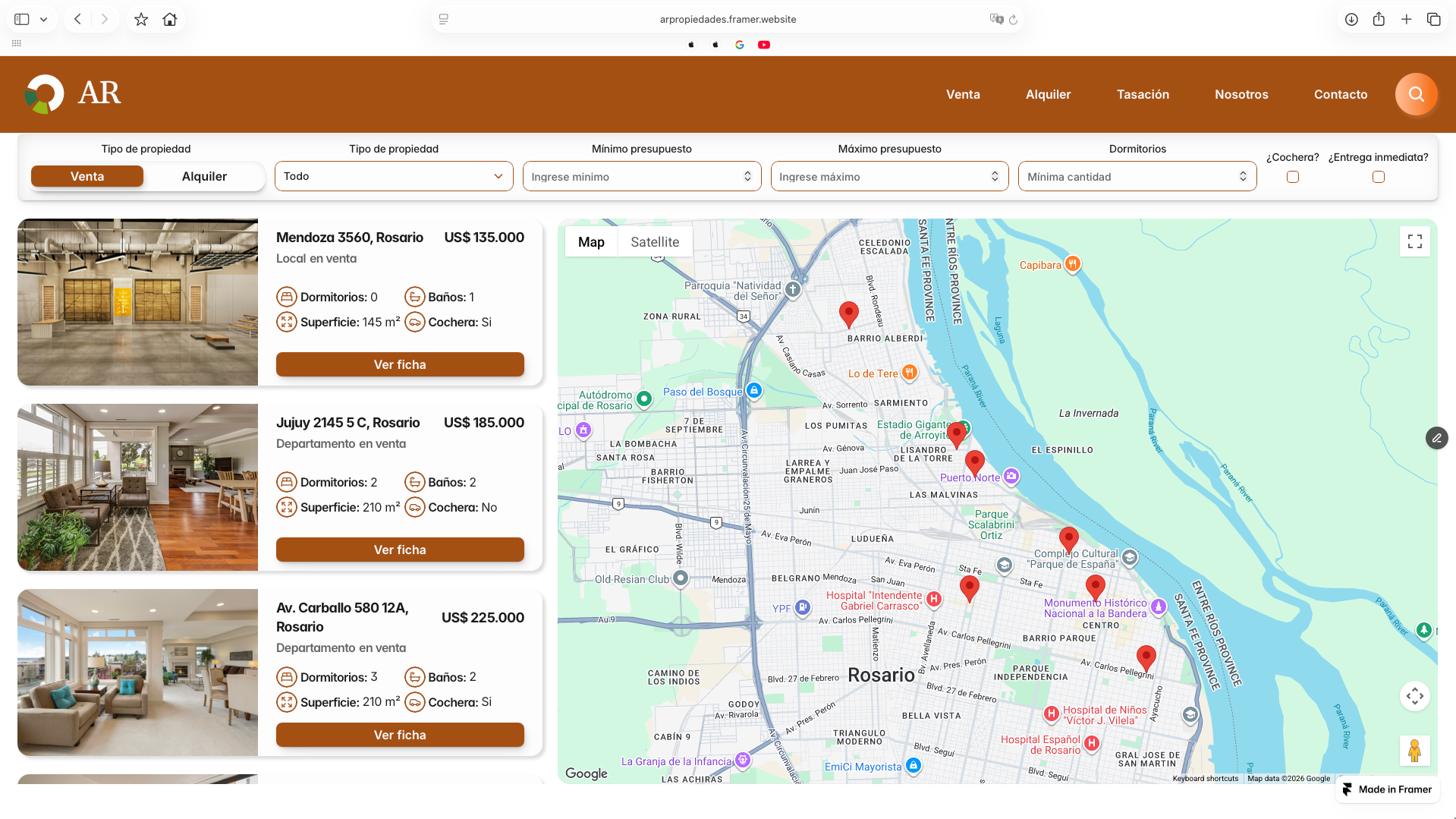Select the Venta toggle option
1456x819 pixels.
pyautogui.click(x=87, y=176)
